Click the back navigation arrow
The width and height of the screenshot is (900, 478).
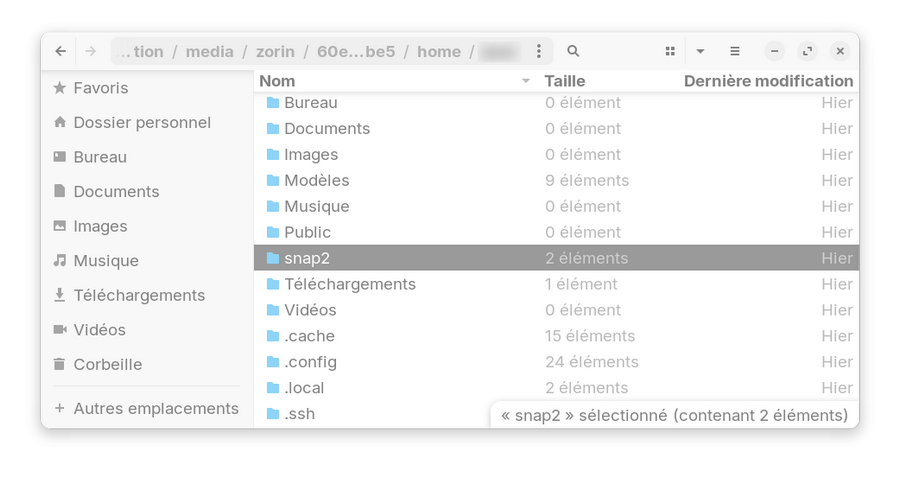click(x=61, y=51)
